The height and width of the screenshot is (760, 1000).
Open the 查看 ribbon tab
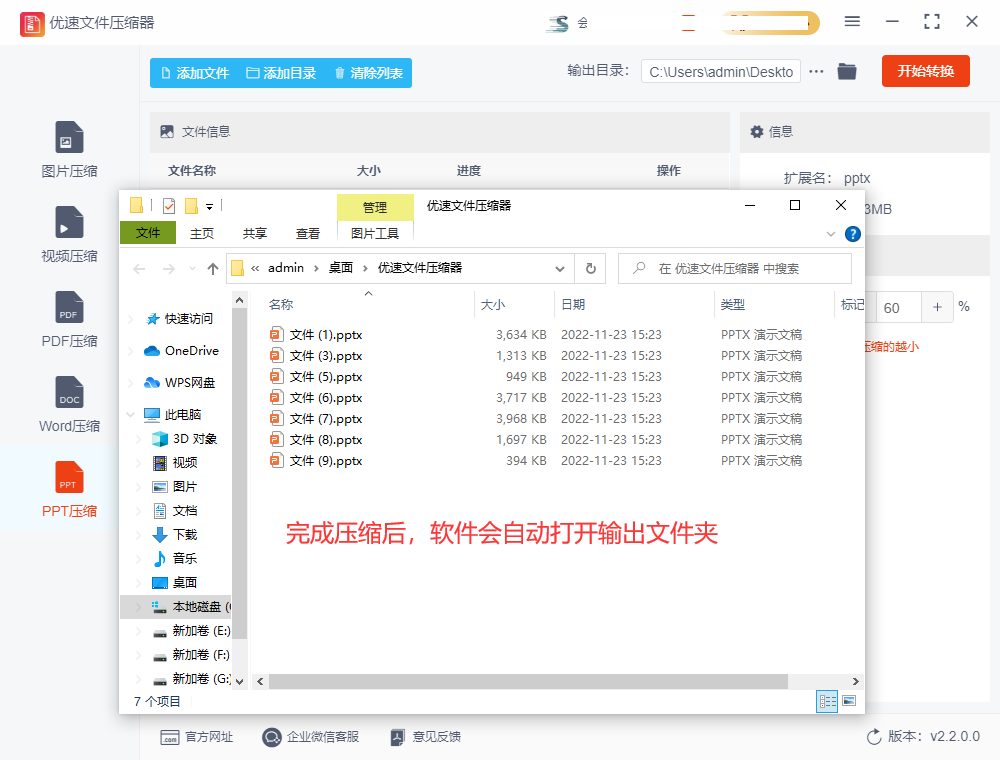click(x=307, y=233)
